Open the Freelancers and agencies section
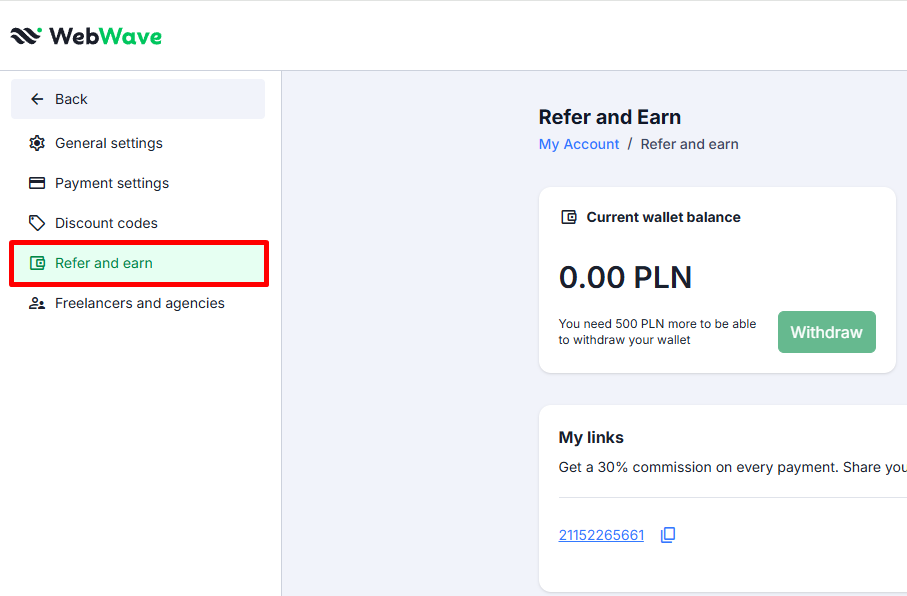 (140, 303)
